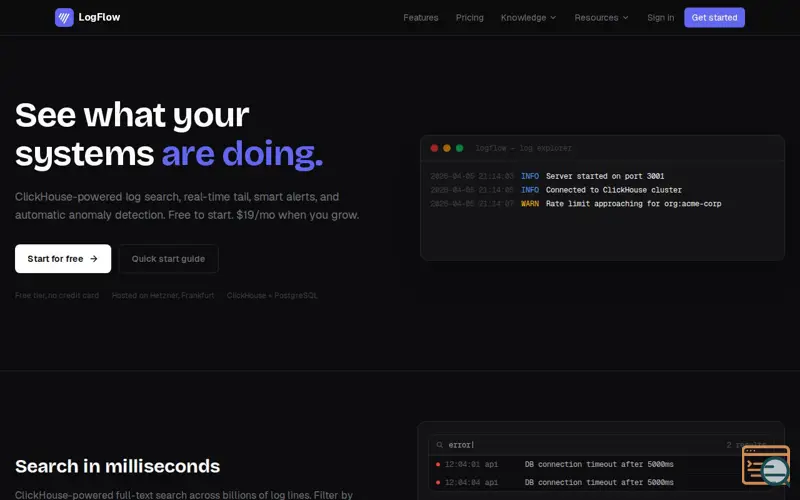Click the red dot in log explorer window
Viewport: 800px width, 500px height.
(434, 148)
